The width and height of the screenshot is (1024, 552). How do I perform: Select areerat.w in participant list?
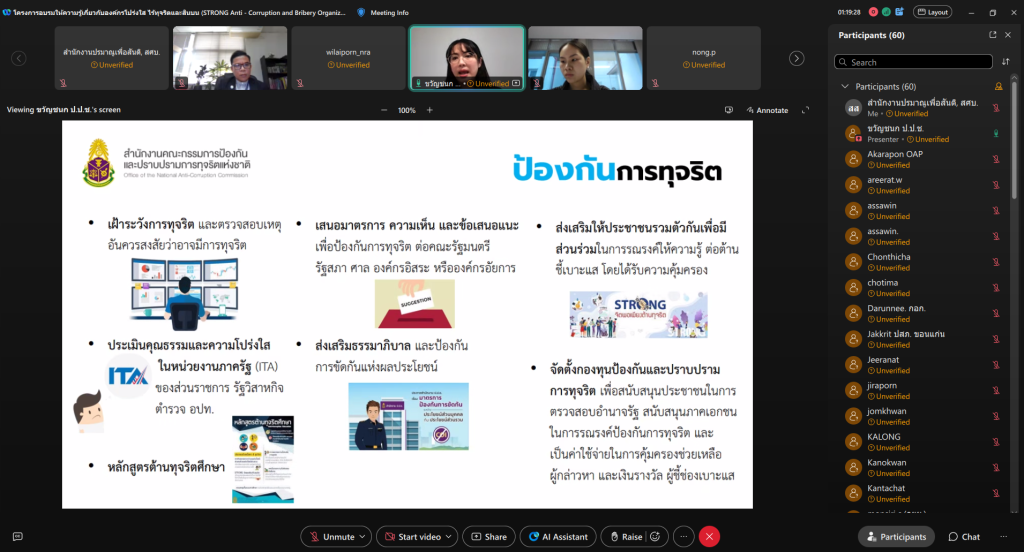pyautogui.click(x=923, y=184)
